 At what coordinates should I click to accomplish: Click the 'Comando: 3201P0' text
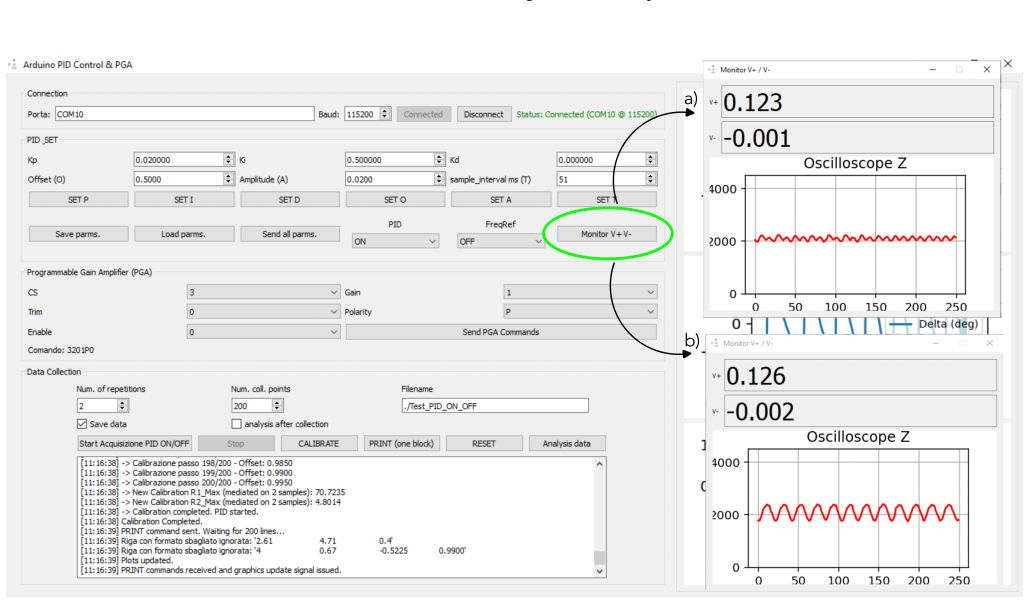60,350
